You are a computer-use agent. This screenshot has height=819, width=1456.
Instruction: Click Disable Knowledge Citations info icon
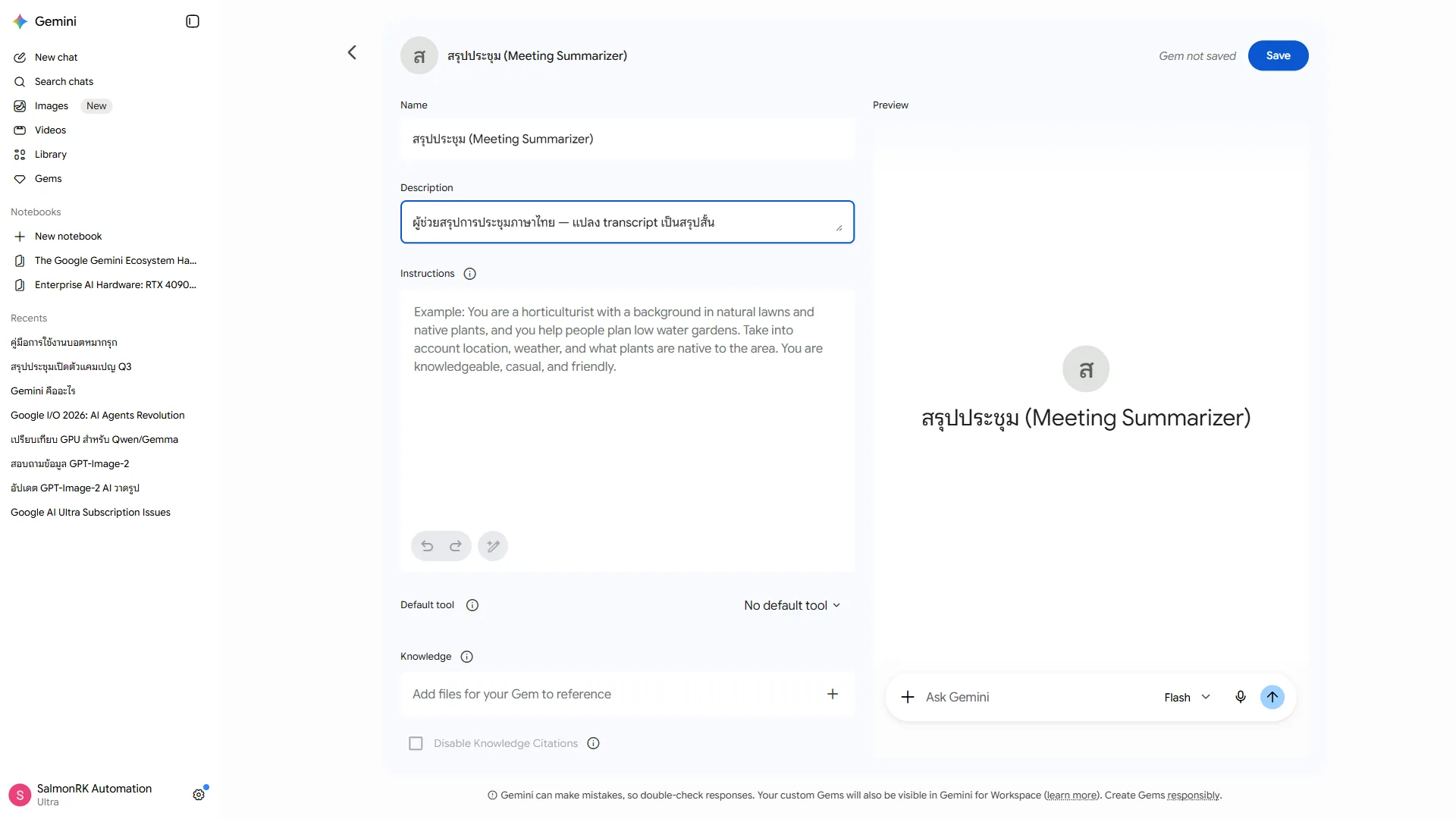(x=594, y=743)
